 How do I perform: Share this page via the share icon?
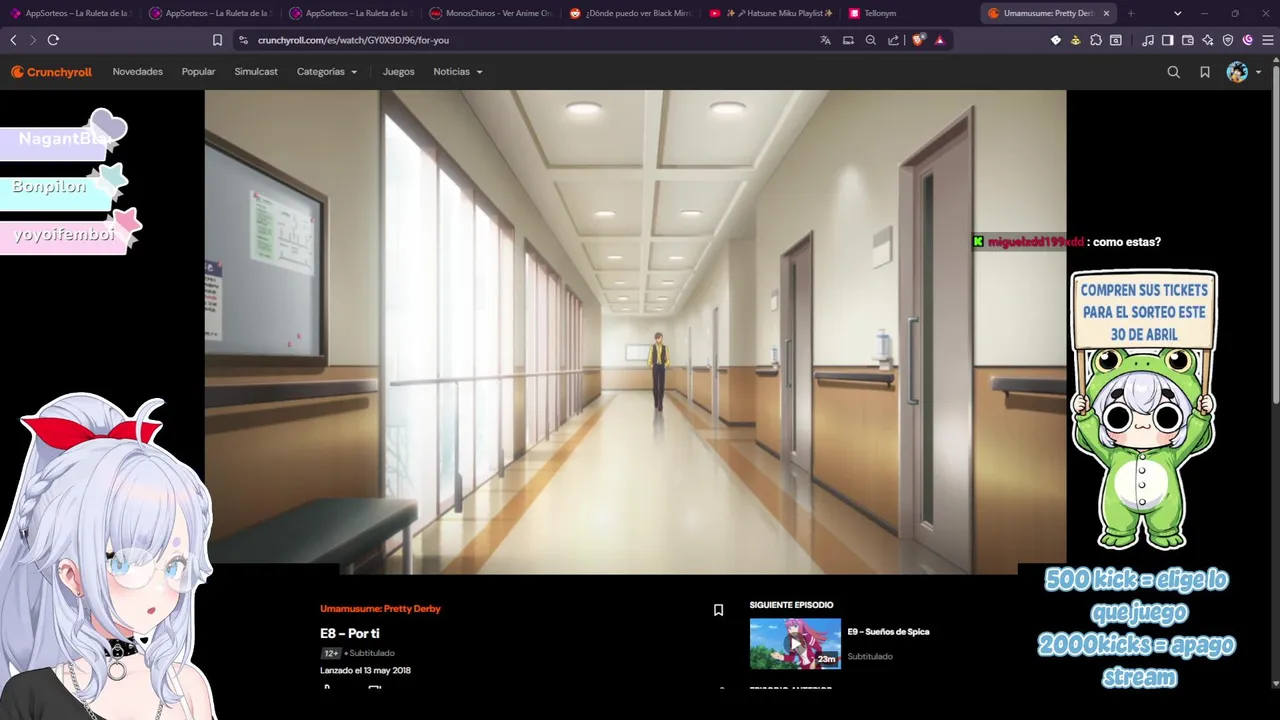[x=893, y=40]
